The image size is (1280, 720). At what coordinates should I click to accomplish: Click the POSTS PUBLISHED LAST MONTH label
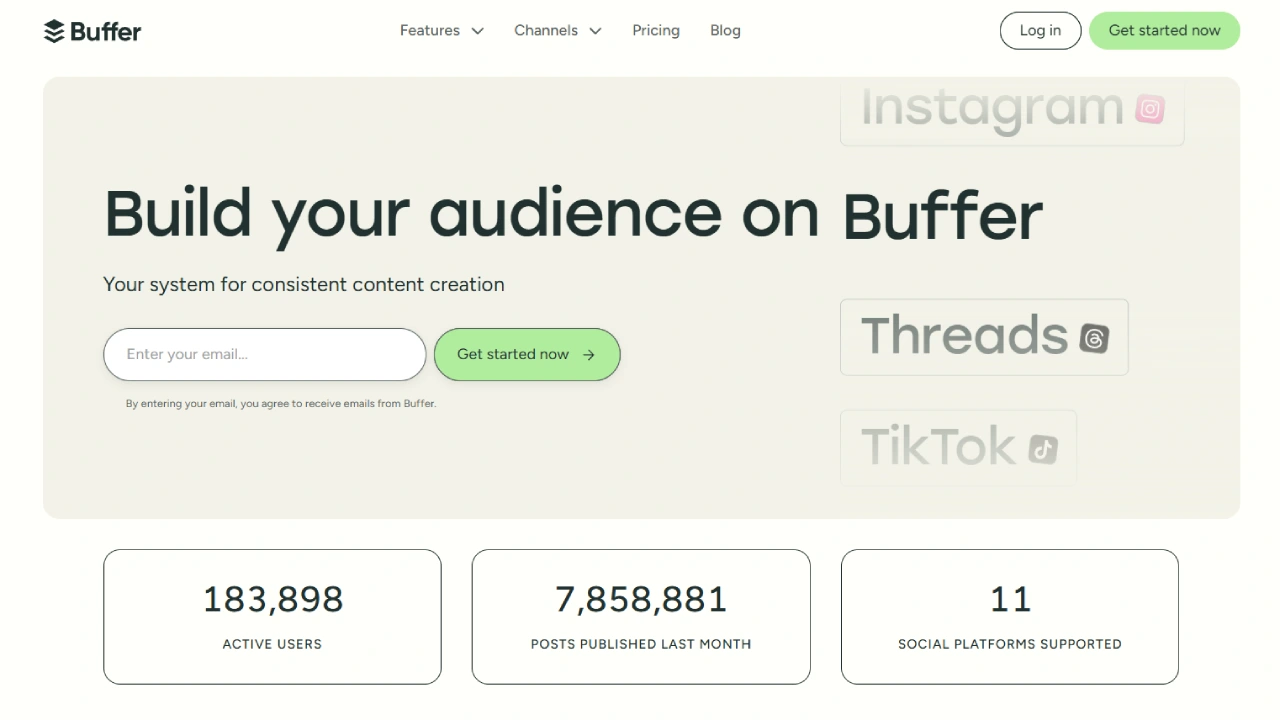641,644
